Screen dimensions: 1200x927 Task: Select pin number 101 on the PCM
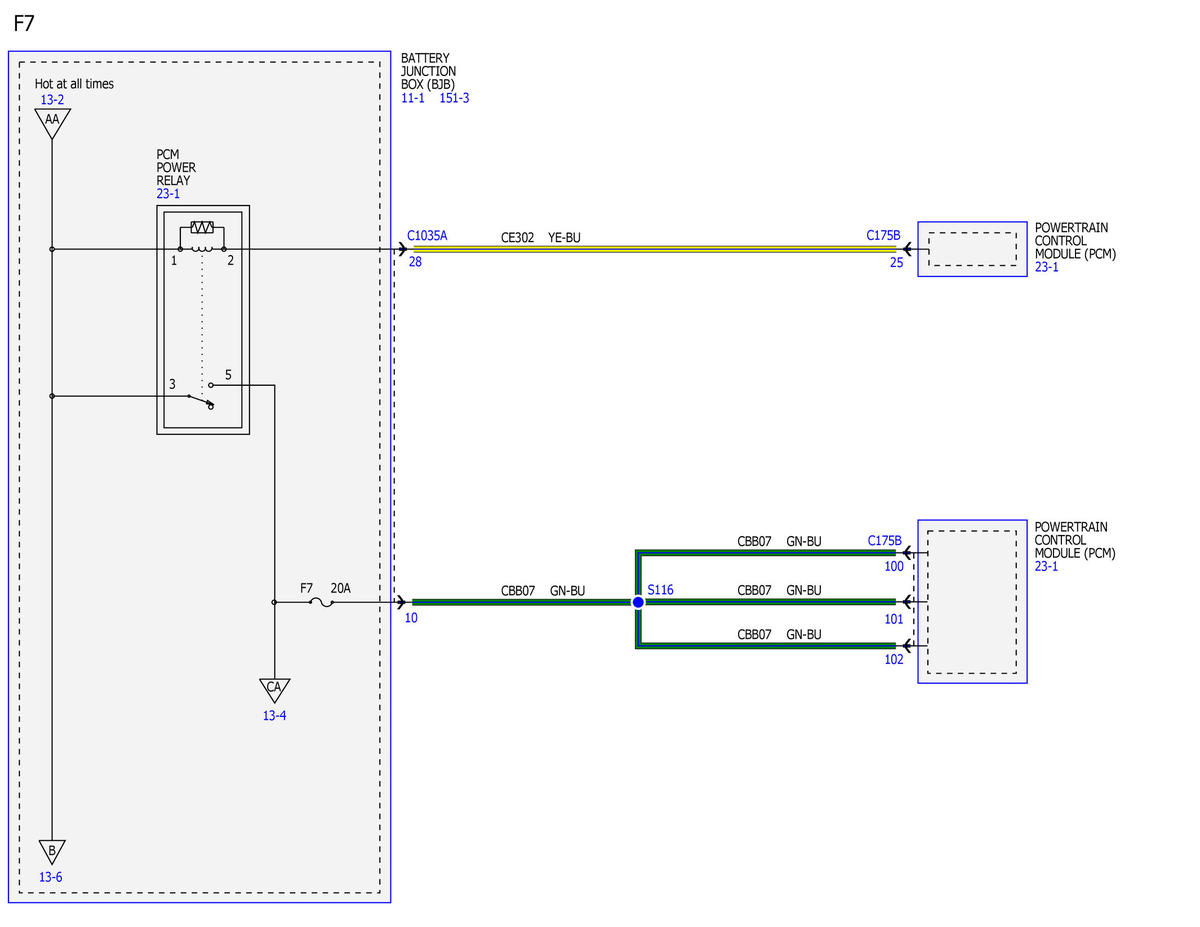coord(894,618)
